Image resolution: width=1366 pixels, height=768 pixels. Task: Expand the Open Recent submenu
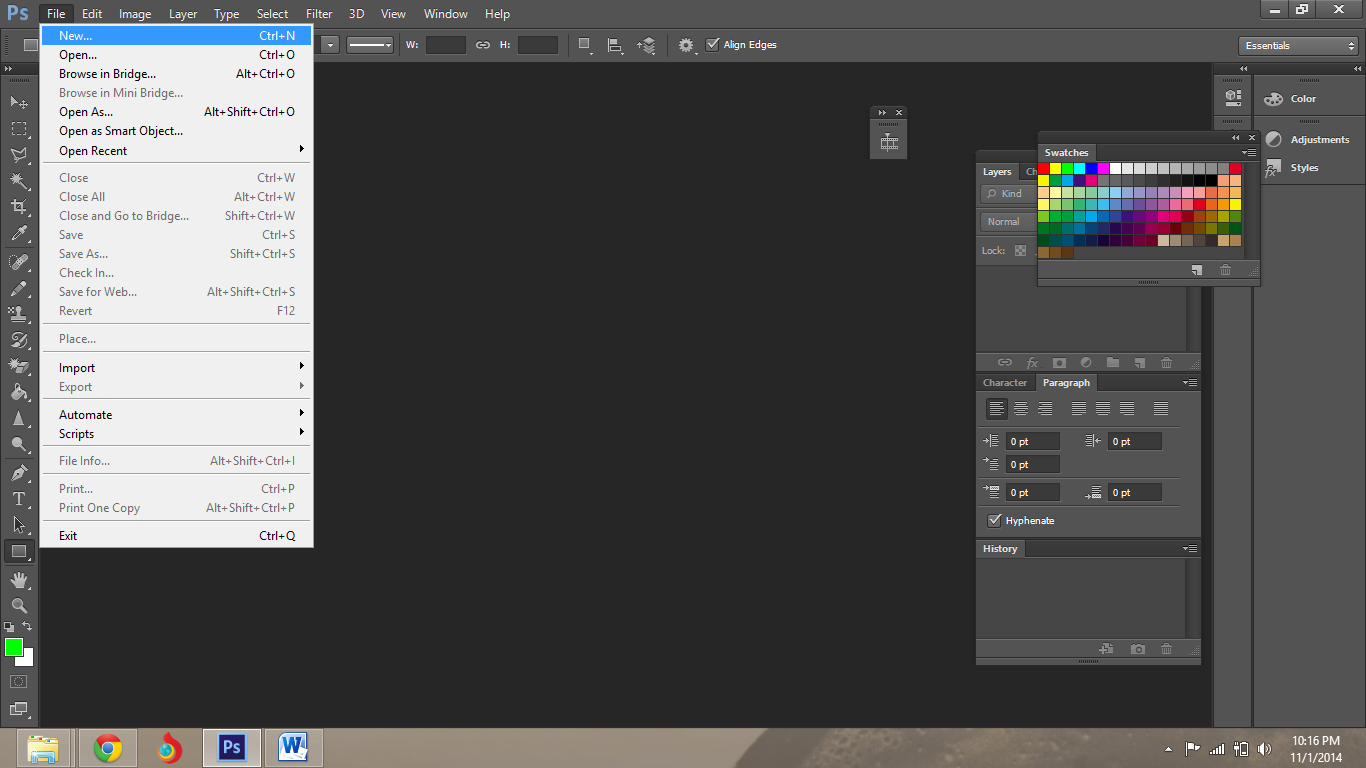coord(177,151)
